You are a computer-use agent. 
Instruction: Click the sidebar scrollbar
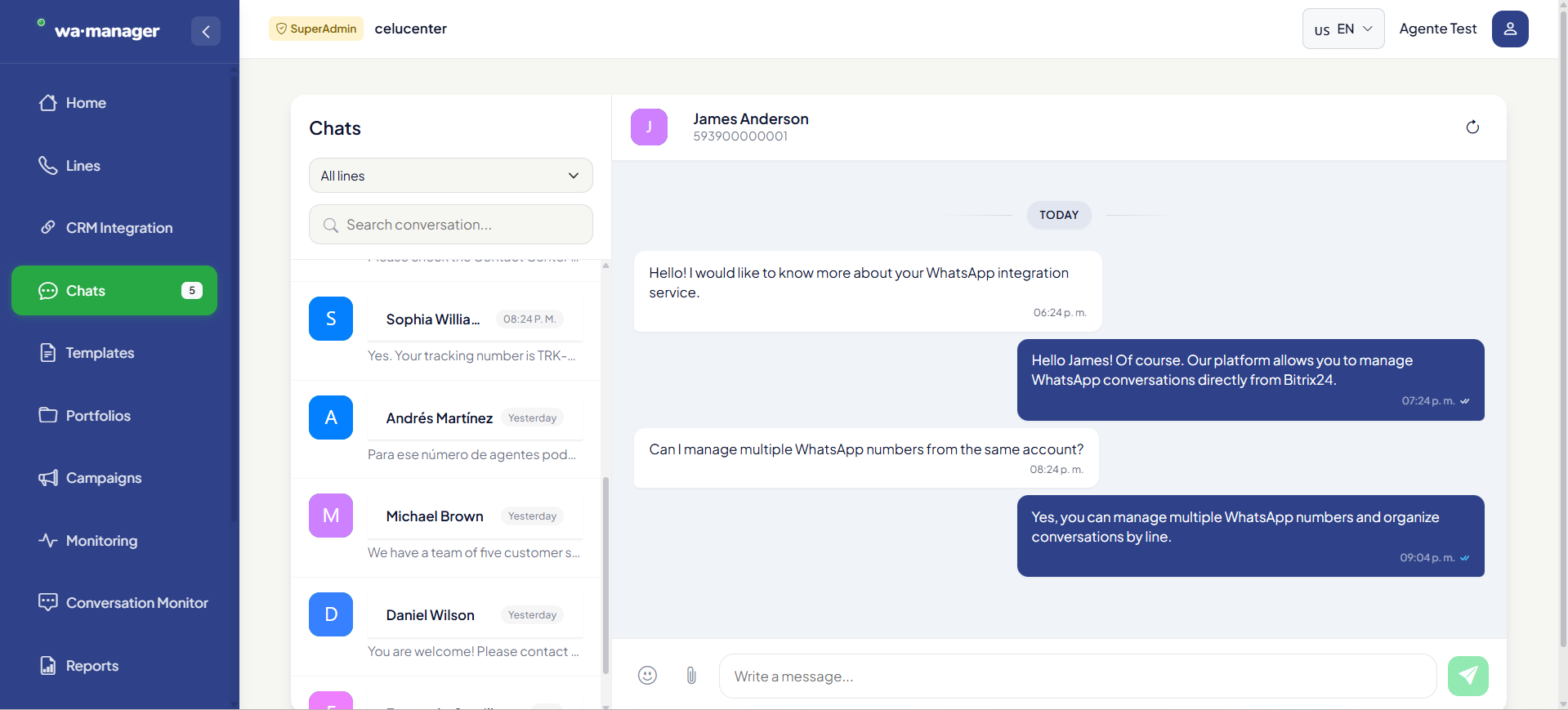tap(235, 298)
